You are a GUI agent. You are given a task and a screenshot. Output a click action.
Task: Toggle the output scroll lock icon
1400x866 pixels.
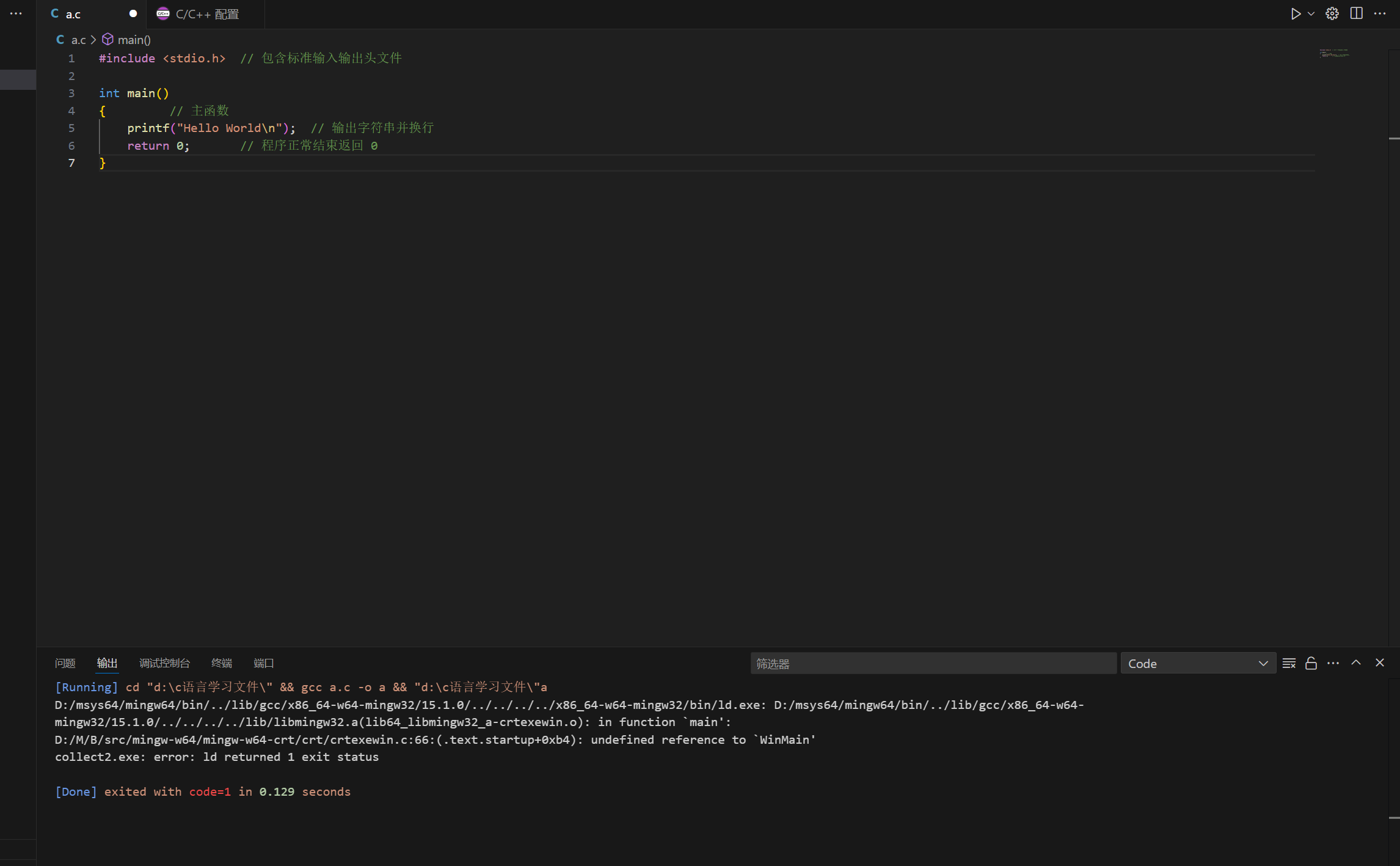pyautogui.click(x=1311, y=663)
